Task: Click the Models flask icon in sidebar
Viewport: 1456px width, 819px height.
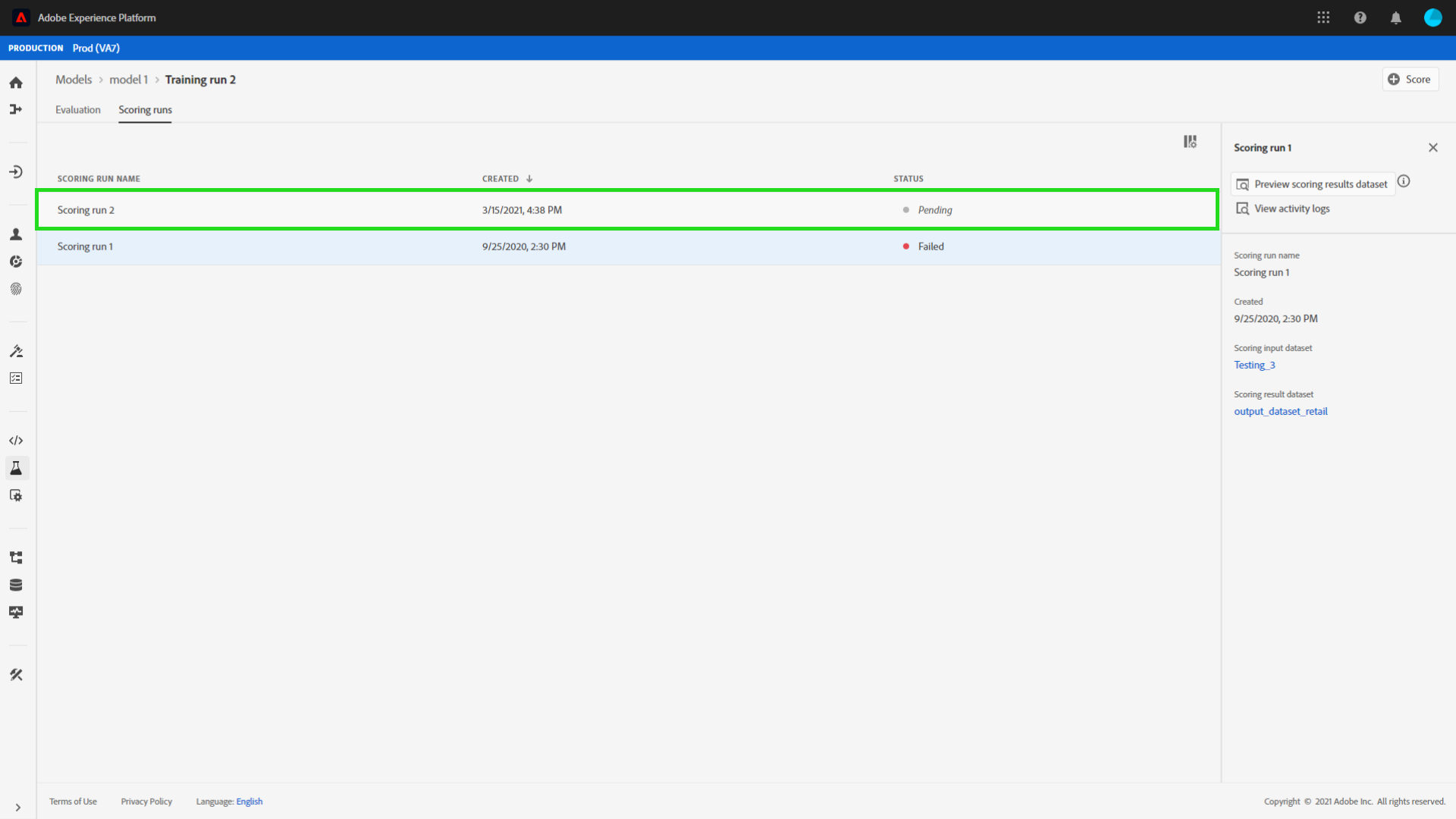Action: [x=16, y=468]
